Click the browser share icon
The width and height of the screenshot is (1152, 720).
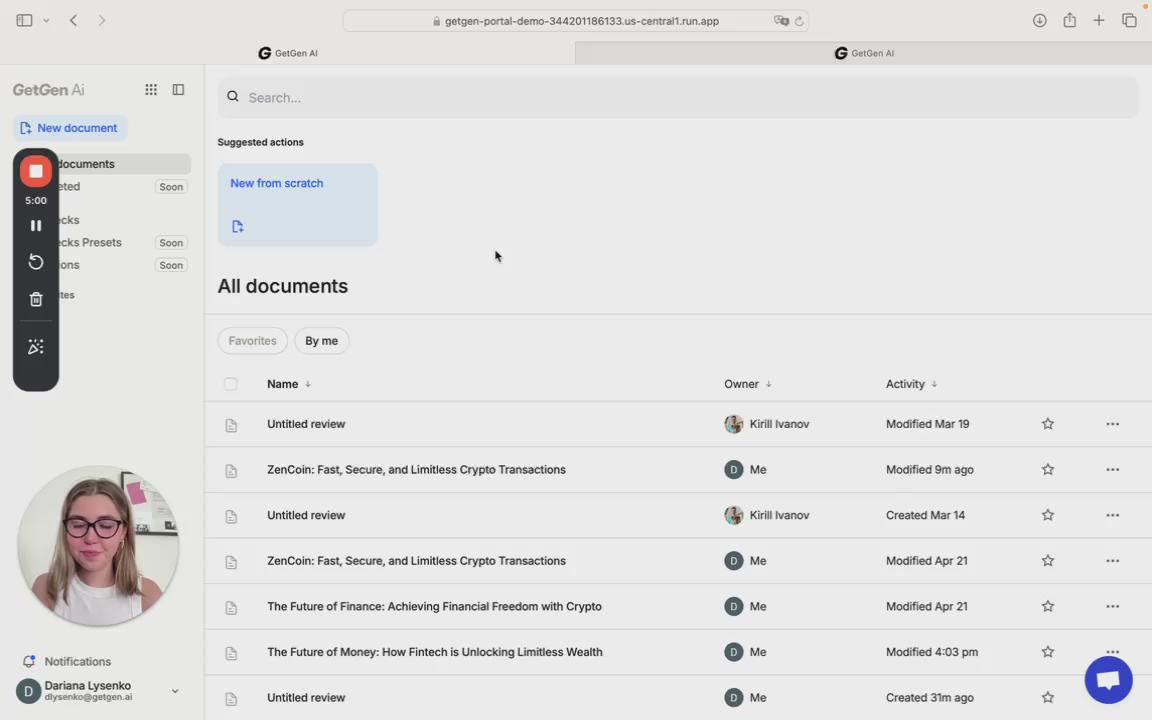(1069, 21)
